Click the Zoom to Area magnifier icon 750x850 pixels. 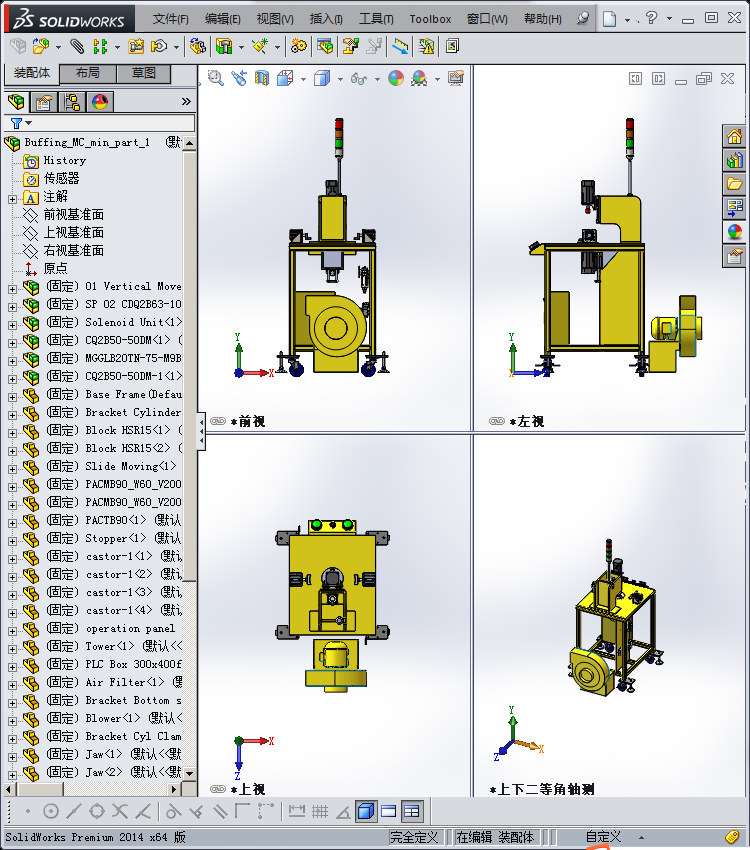[x=216, y=79]
